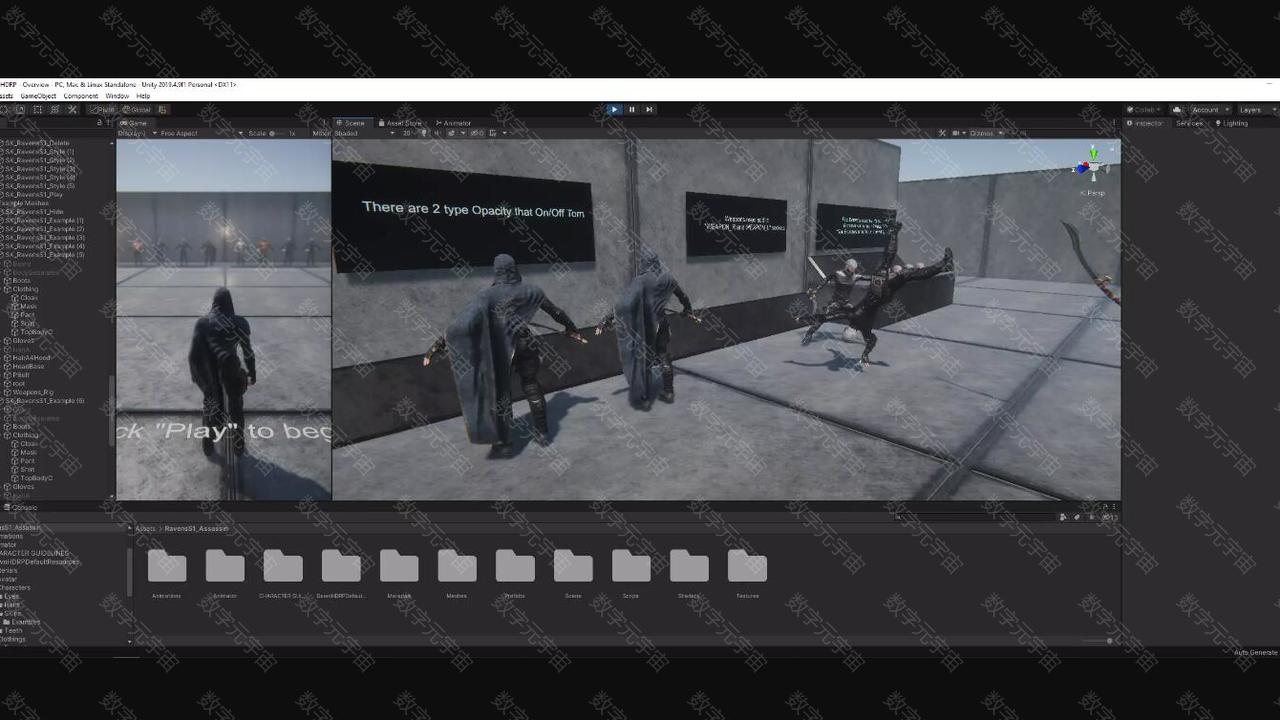Screen dimensions: 1280x720
Task: Open the Gizmos dropdown
Action: pos(984,133)
